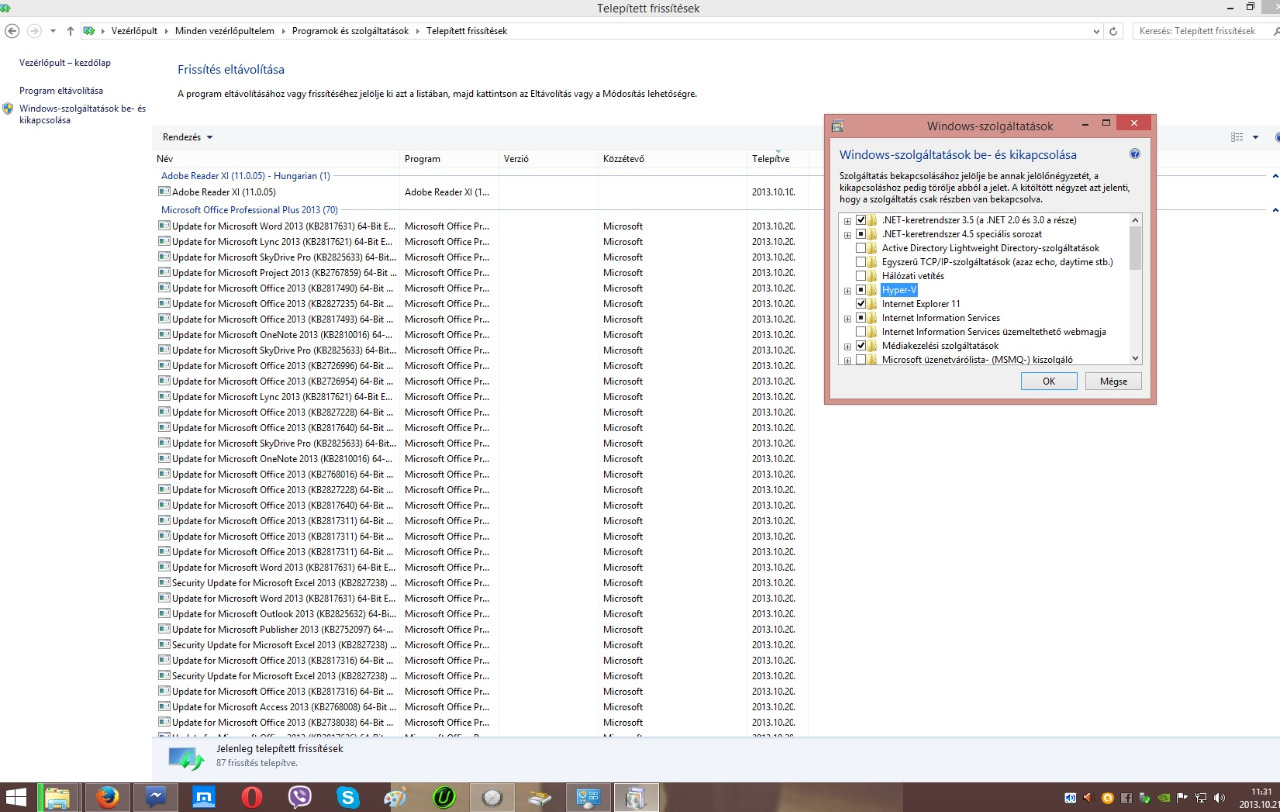The image size is (1280, 812).
Task: Click the Keresés: Telepített frissítések search box
Action: pos(1203,31)
